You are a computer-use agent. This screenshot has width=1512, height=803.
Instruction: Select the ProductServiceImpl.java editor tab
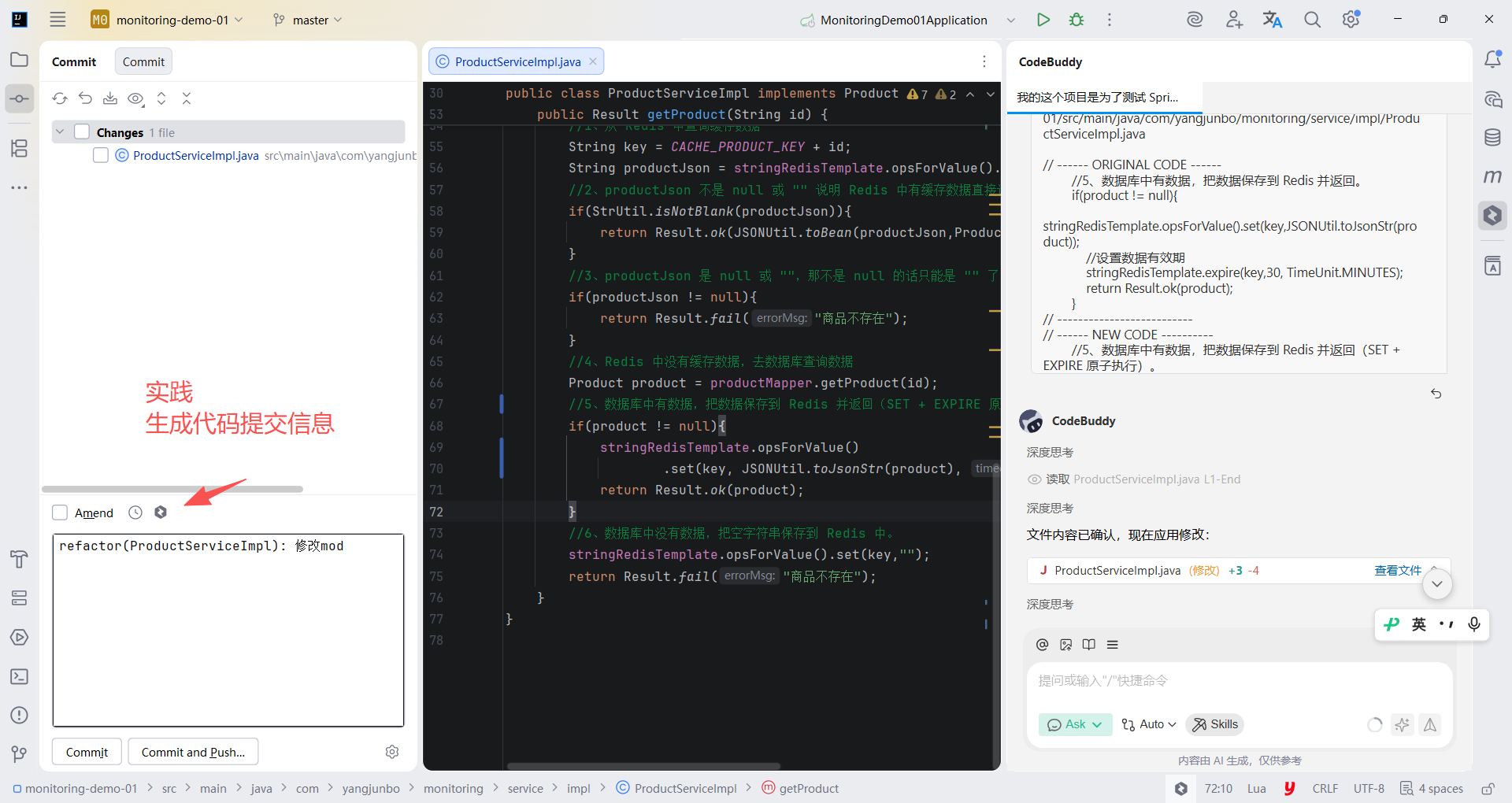point(517,61)
